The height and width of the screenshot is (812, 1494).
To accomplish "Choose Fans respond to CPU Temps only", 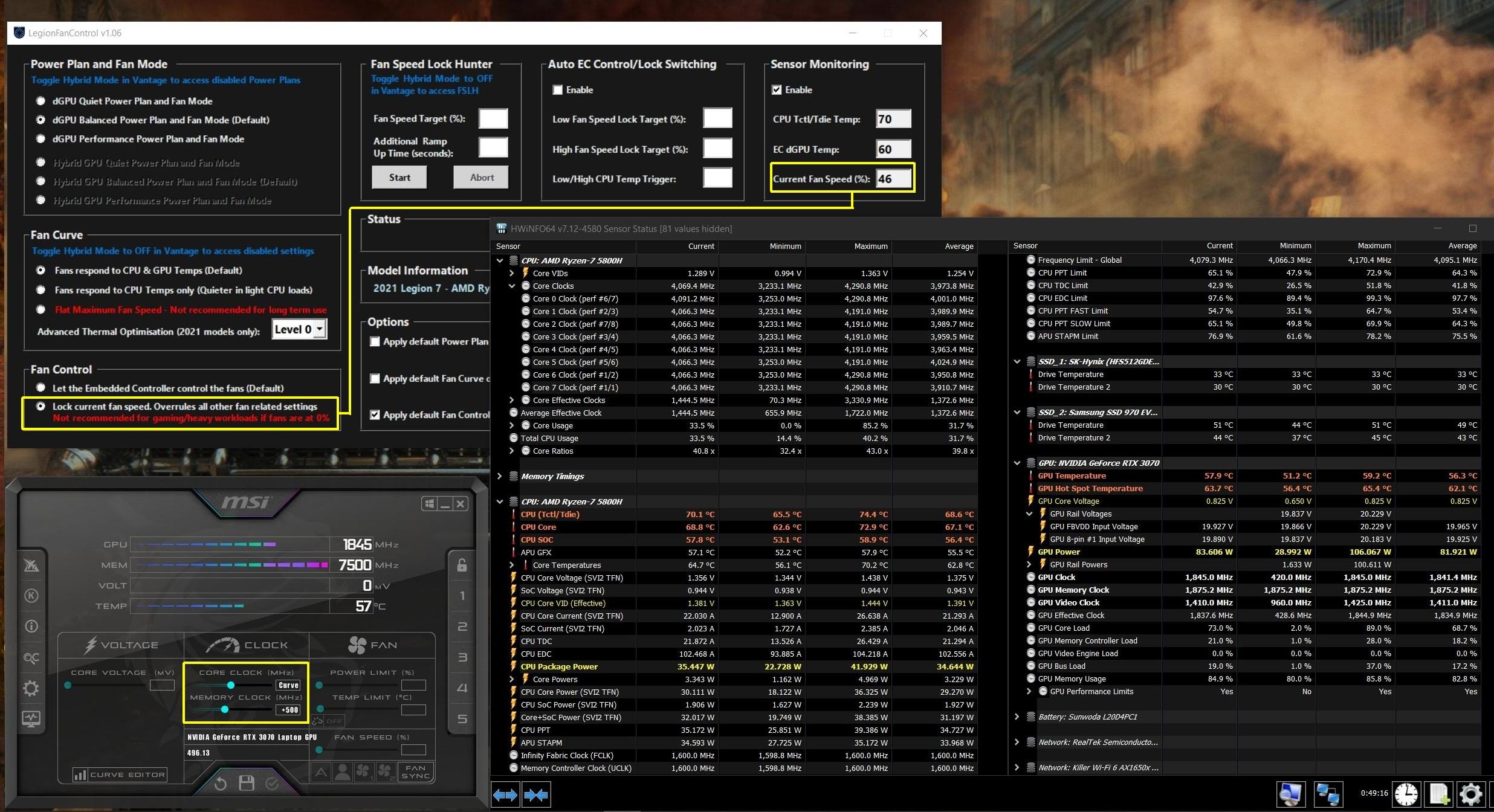I will click(x=41, y=290).
